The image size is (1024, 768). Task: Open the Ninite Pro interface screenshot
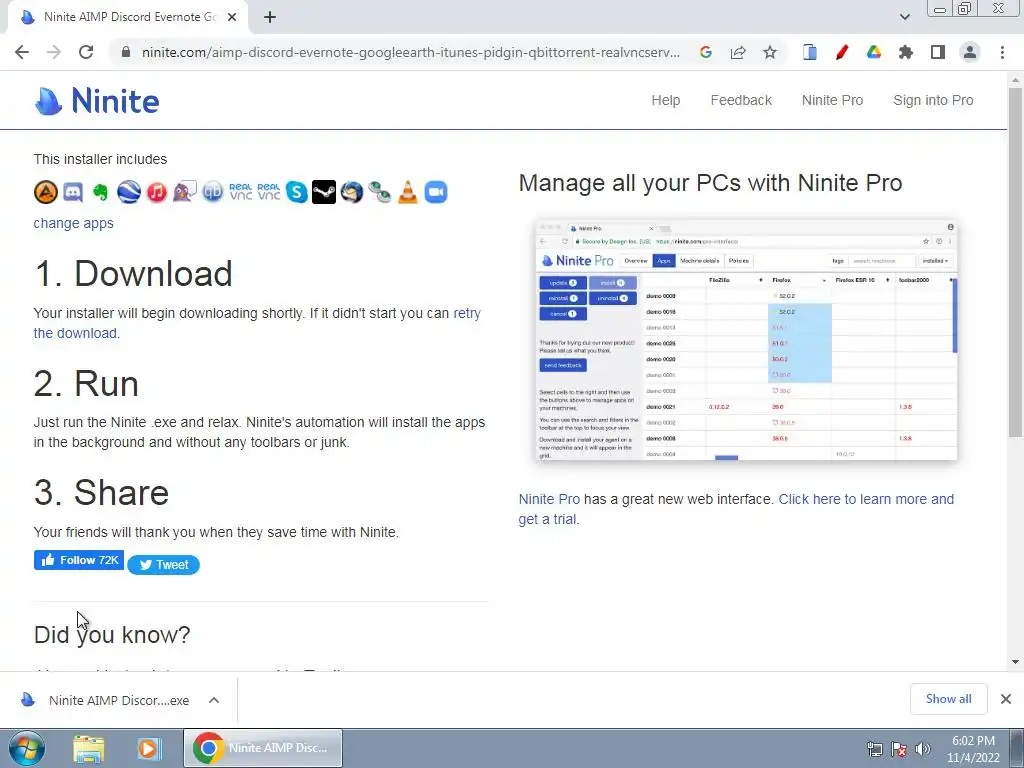[x=746, y=340]
